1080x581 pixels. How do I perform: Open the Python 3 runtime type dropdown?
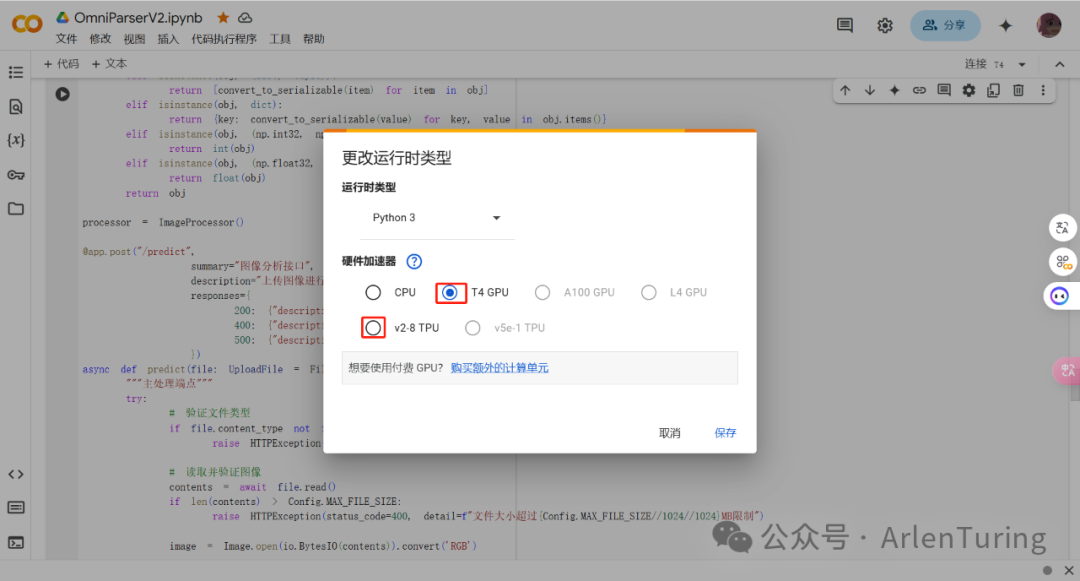435,217
